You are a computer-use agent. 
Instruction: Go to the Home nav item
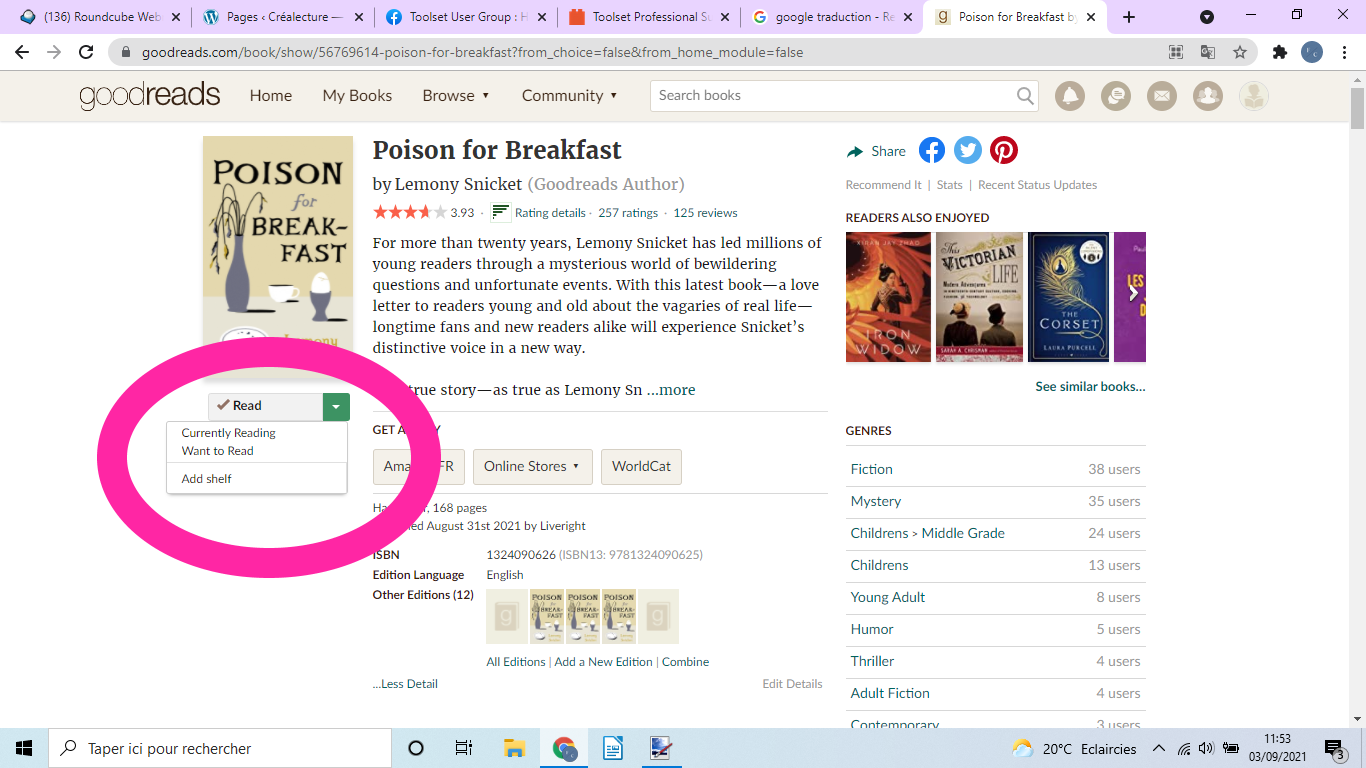click(271, 96)
